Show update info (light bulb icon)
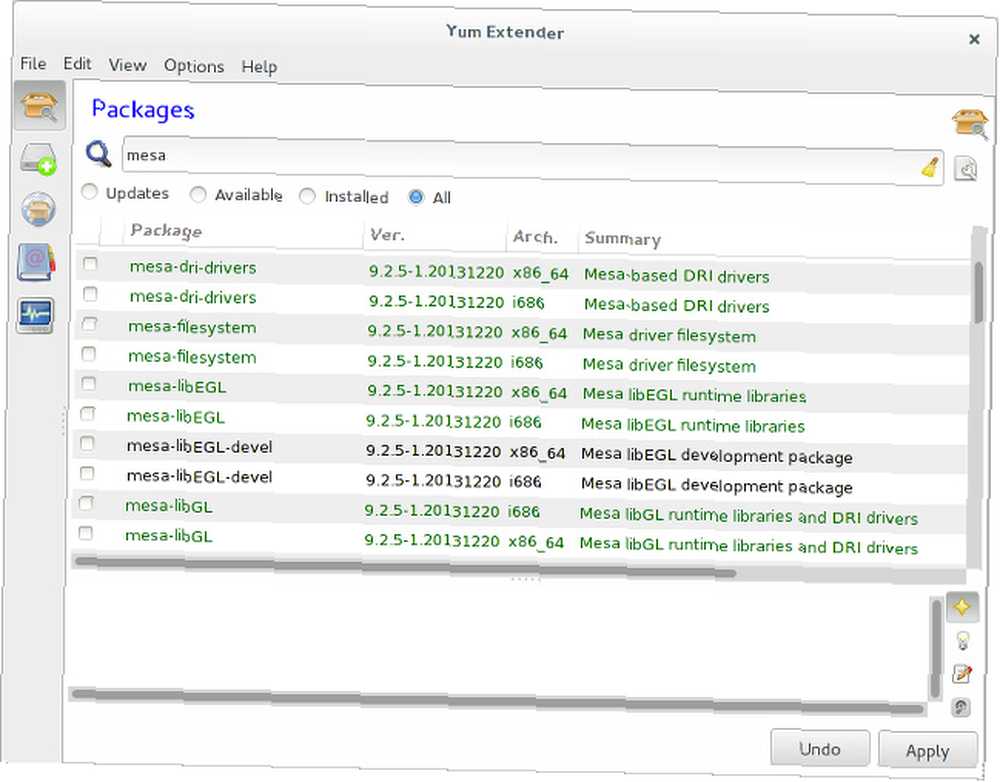The width and height of the screenshot is (1000, 782). coord(963,640)
